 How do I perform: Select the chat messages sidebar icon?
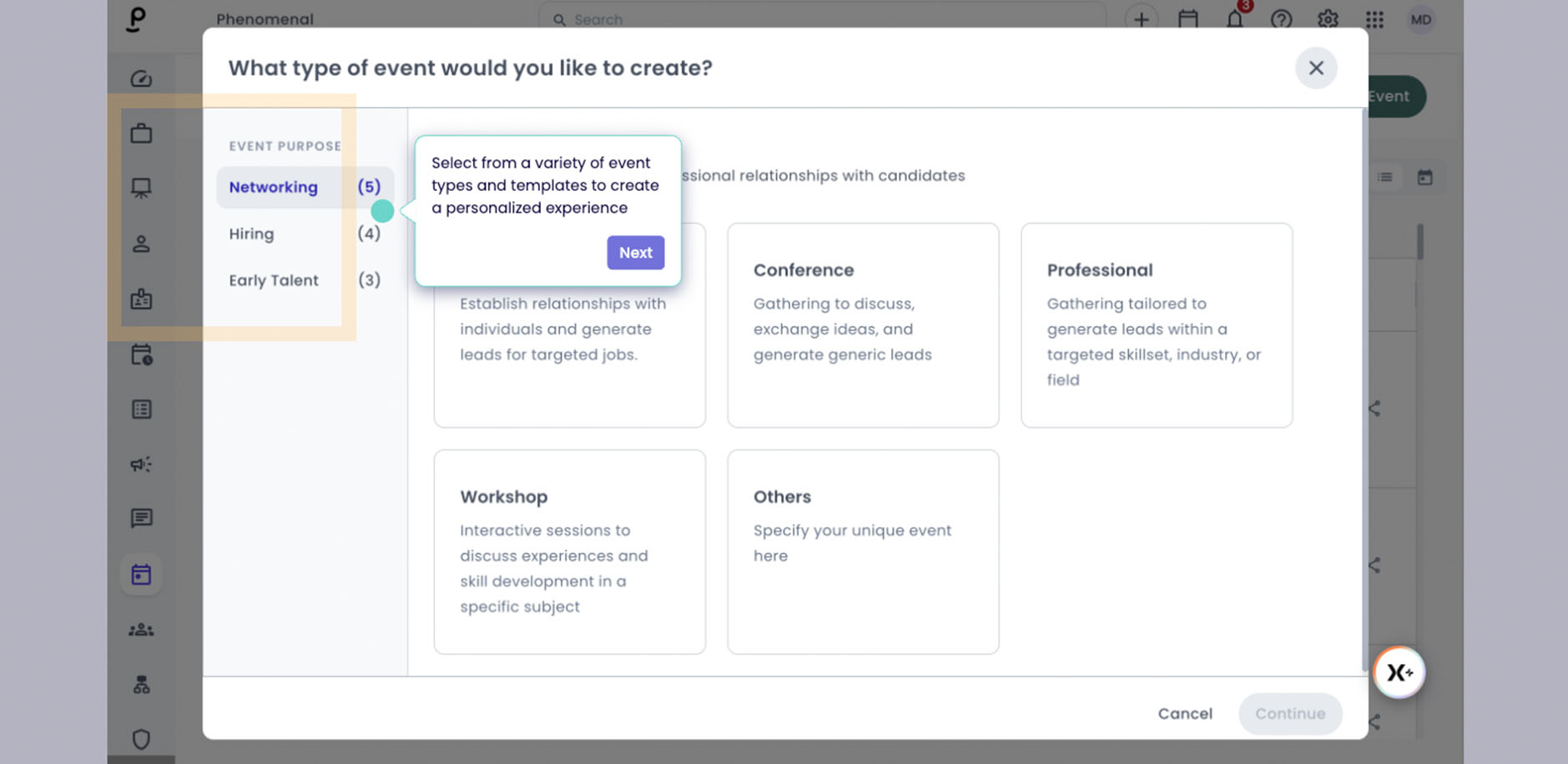[141, 519]
